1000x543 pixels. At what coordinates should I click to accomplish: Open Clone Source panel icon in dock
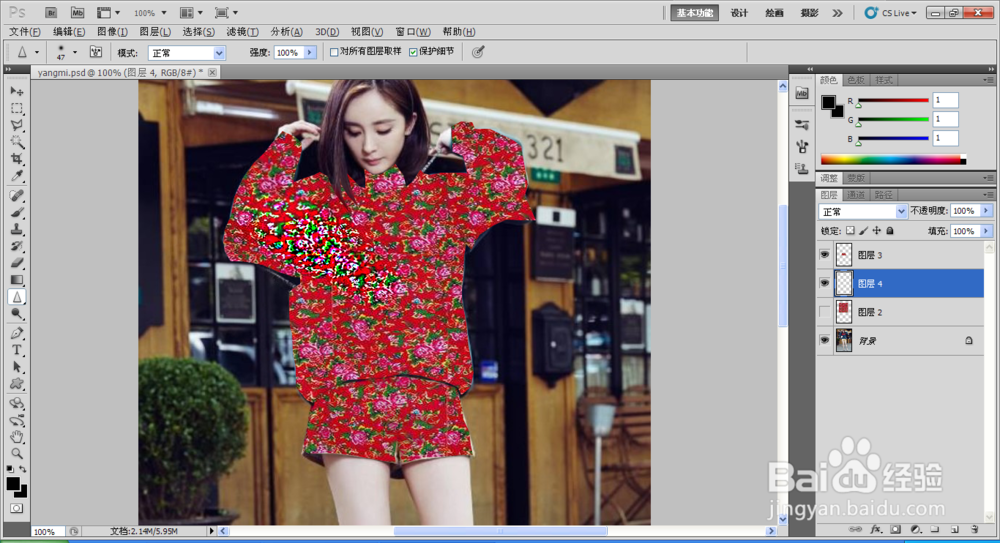pyautogui.click(x=802, y=169)
